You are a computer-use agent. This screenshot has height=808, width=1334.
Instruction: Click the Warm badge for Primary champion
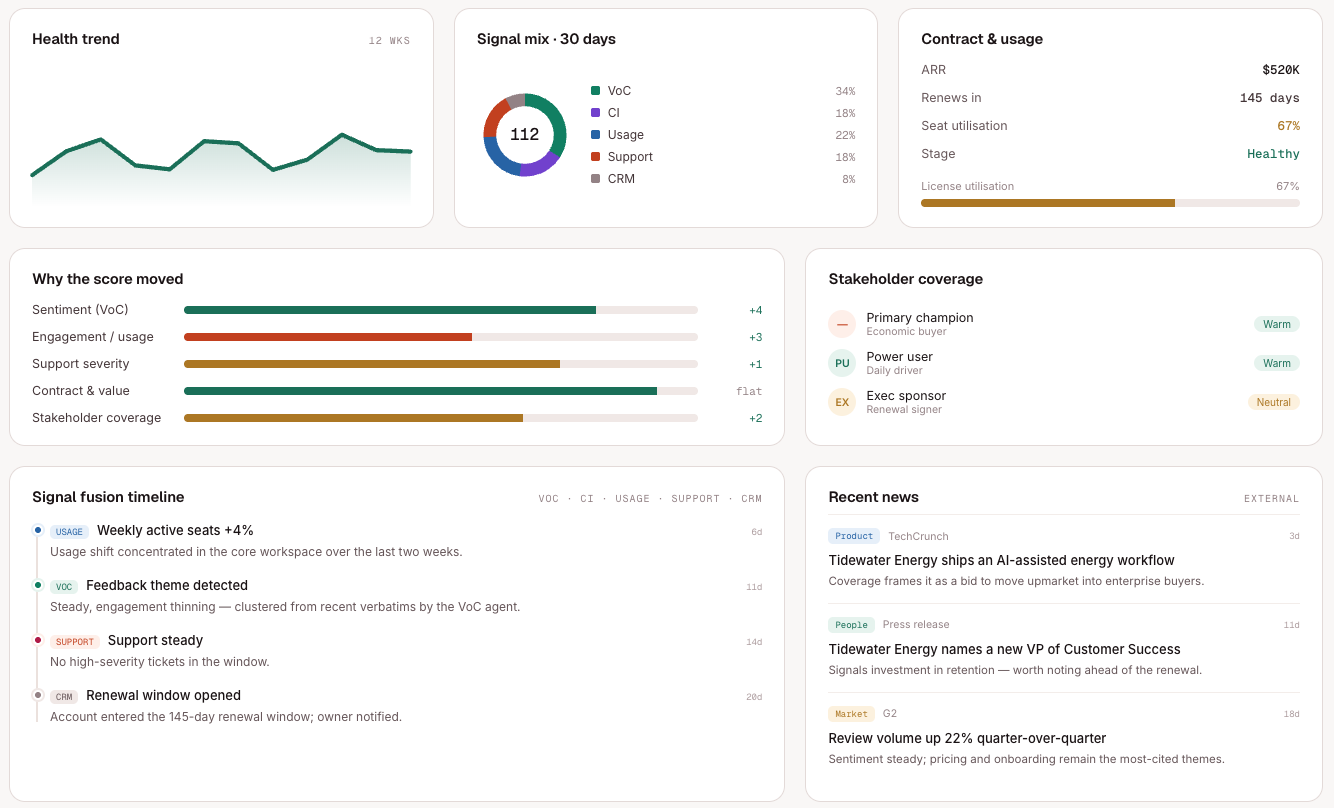point(1277,324)
